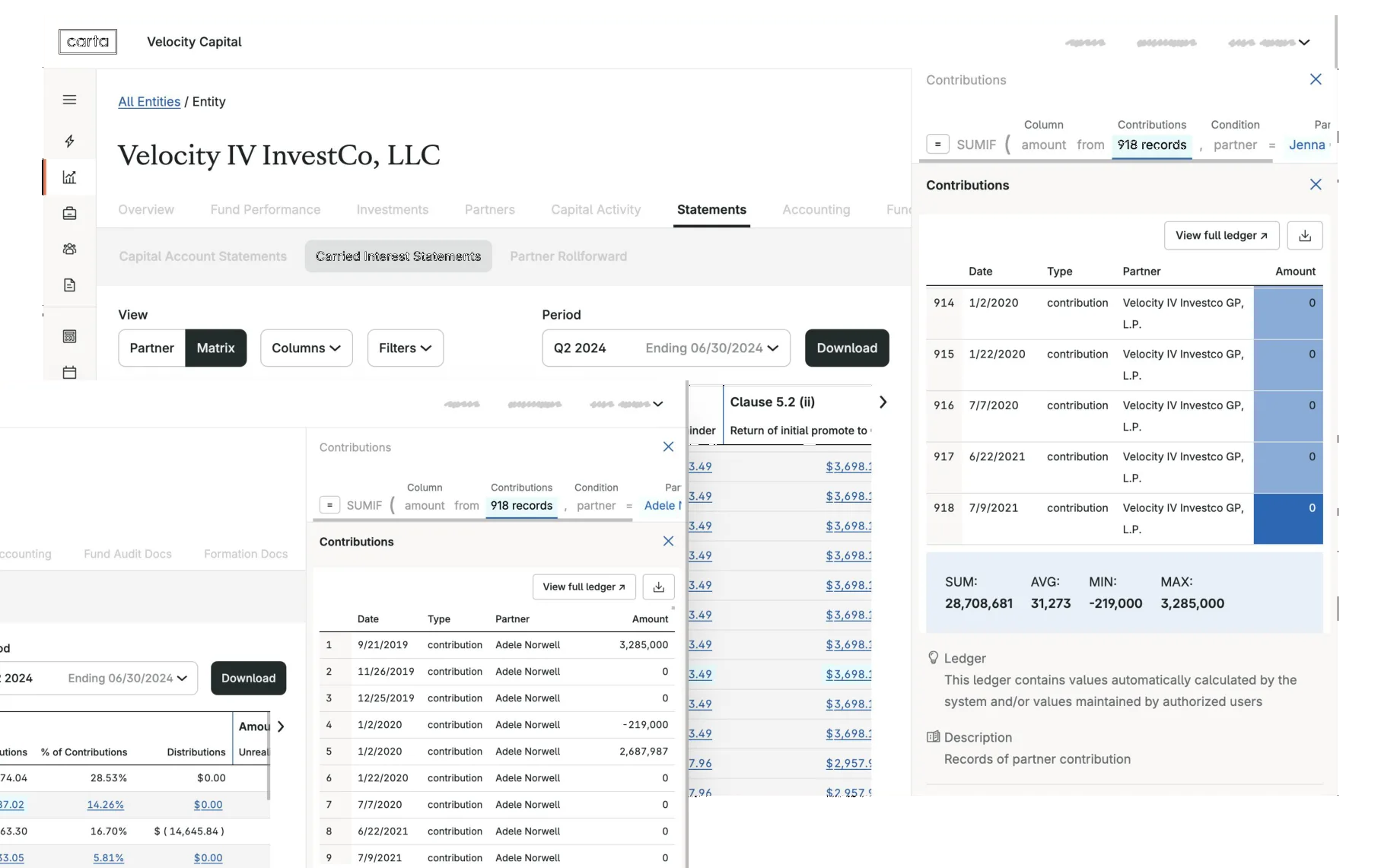Switch view to Partner
The width and height of the screenshot is (1381, 868).
(x=152, y=348)
